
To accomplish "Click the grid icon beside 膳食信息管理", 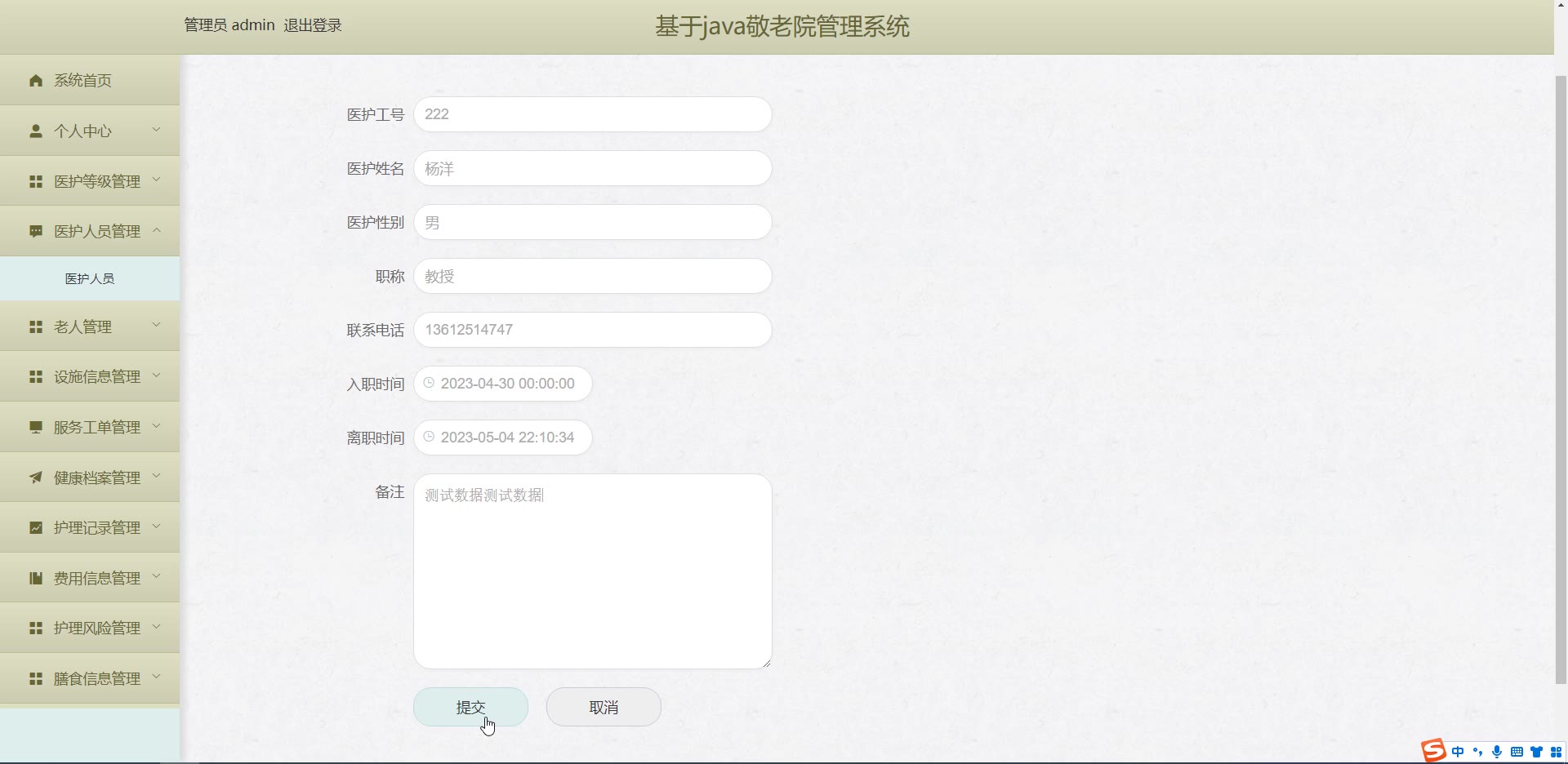I will pos(36,679).
